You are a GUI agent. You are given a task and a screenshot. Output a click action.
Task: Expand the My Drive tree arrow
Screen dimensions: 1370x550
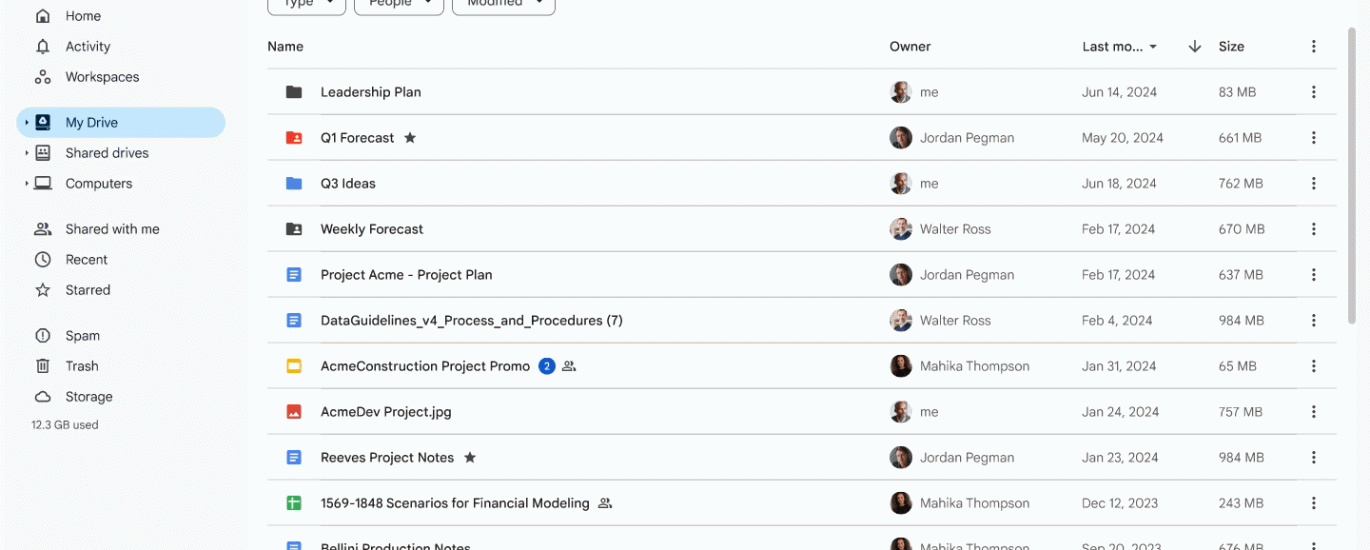click(x=27, y=123)
